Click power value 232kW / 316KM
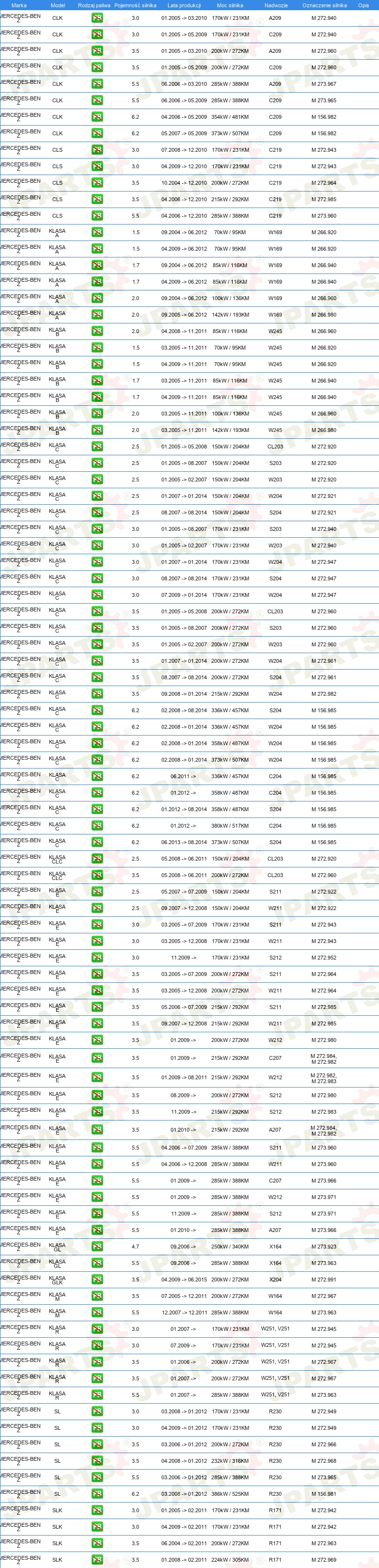This screenshot has height=1568, width=379. click(230, 1461)
